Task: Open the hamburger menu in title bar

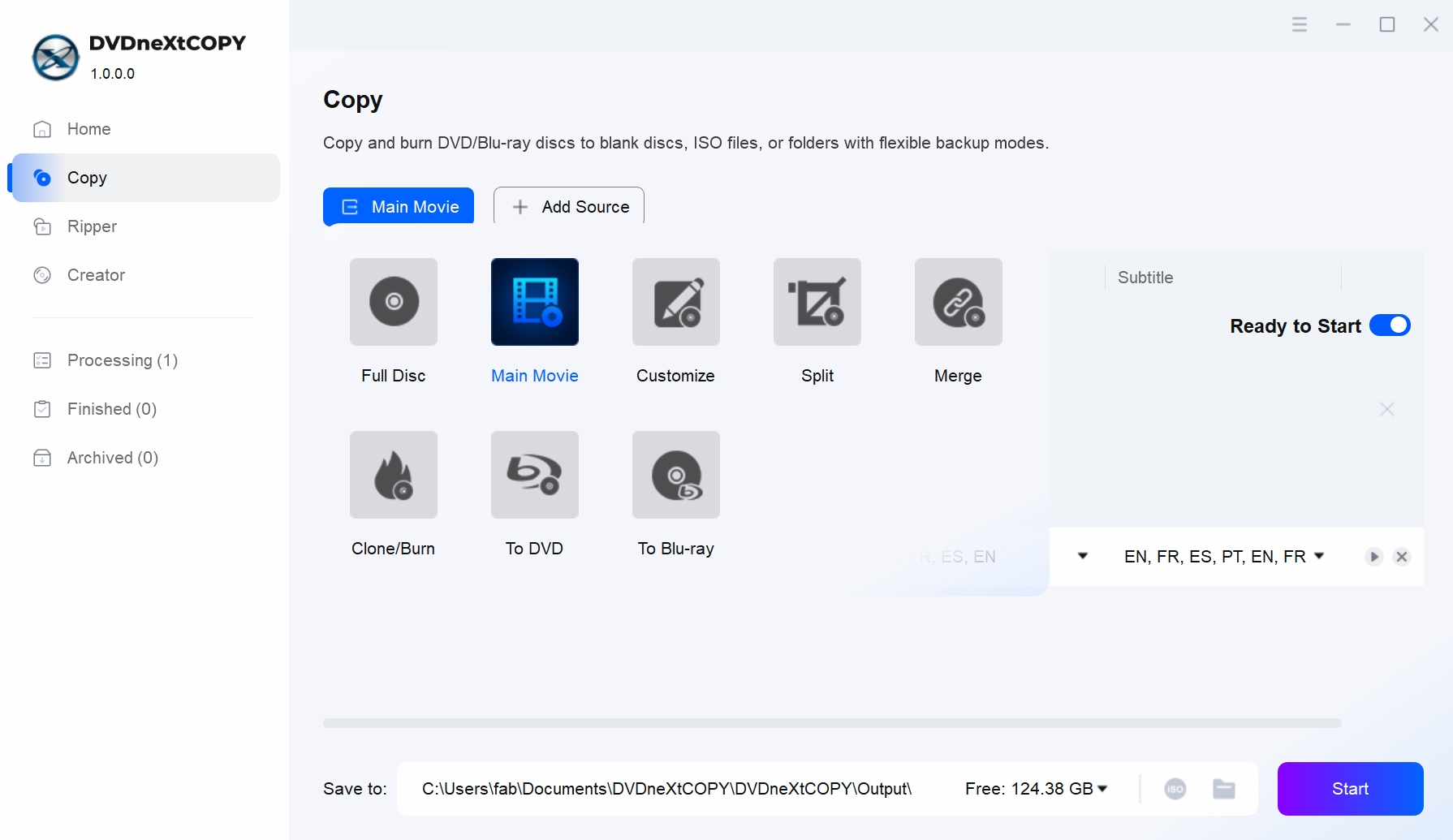Action: 1300,24
